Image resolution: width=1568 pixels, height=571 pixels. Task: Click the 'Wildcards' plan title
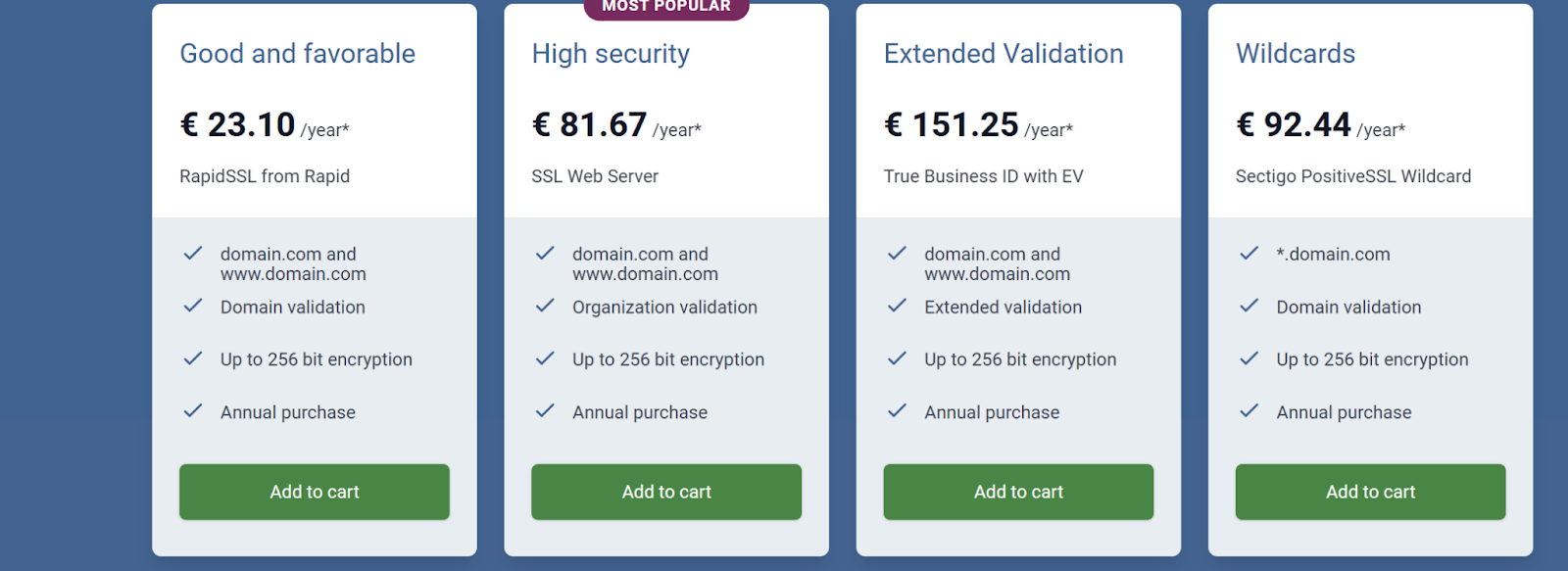1296,54
